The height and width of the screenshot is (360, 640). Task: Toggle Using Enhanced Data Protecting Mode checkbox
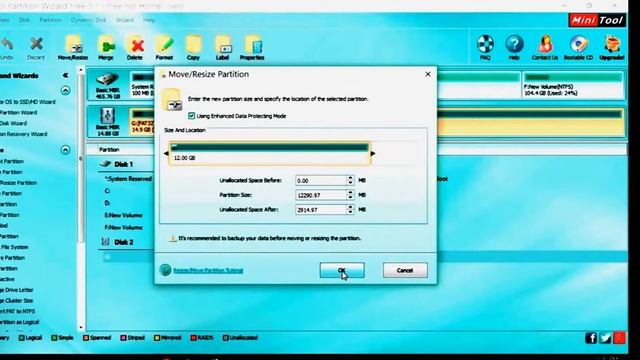tap(191, 116)
